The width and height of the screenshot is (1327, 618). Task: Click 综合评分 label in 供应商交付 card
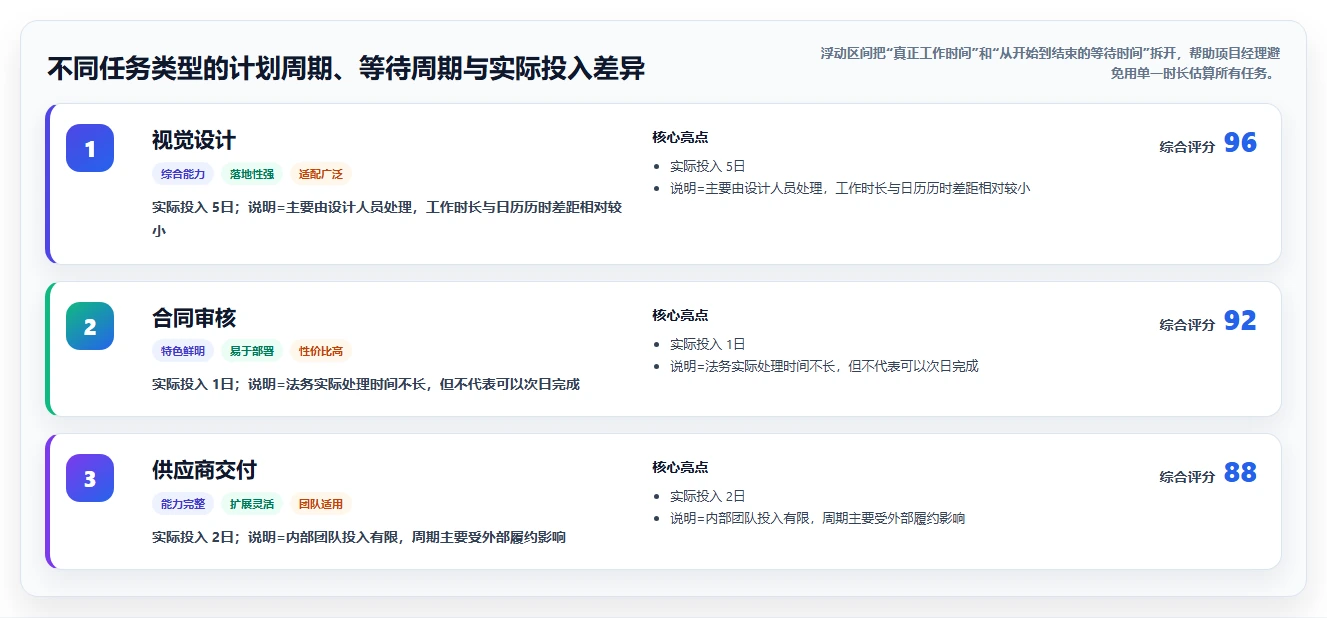[1187, 476]
